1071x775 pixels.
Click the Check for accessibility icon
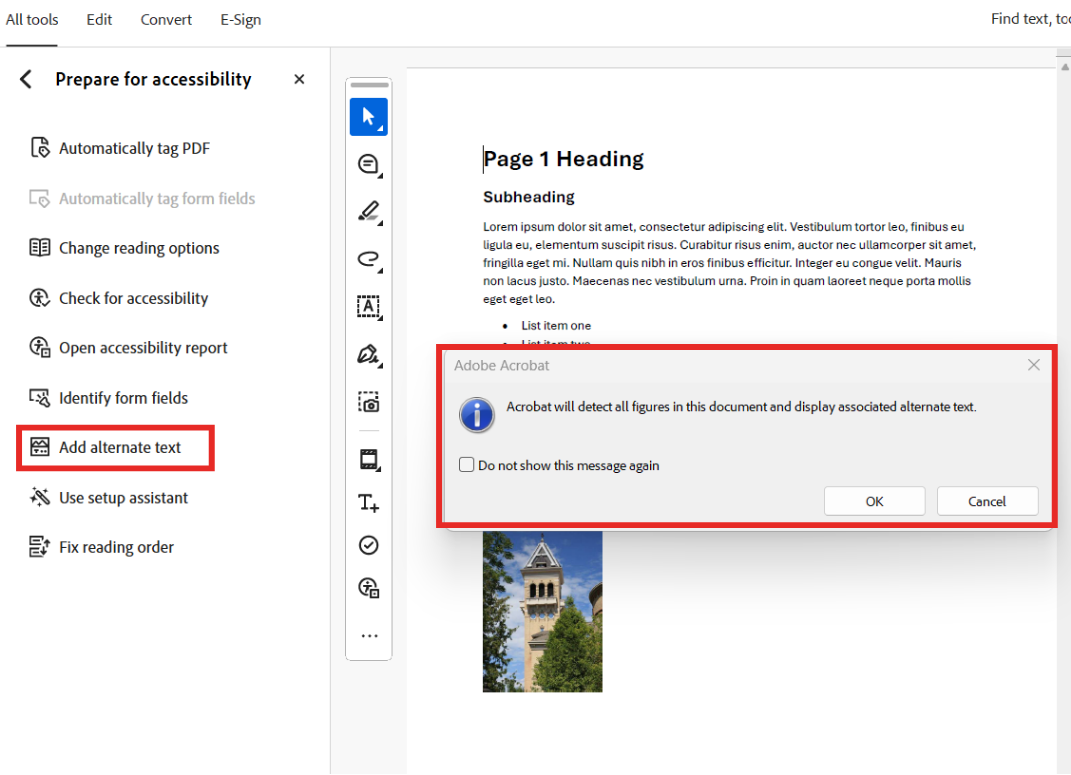pos(40,298)
